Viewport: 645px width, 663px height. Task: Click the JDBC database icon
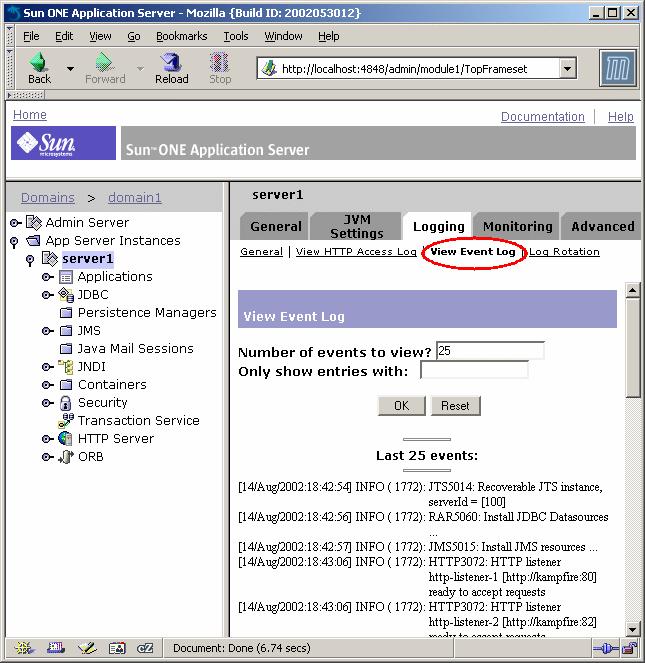point(66,295)
